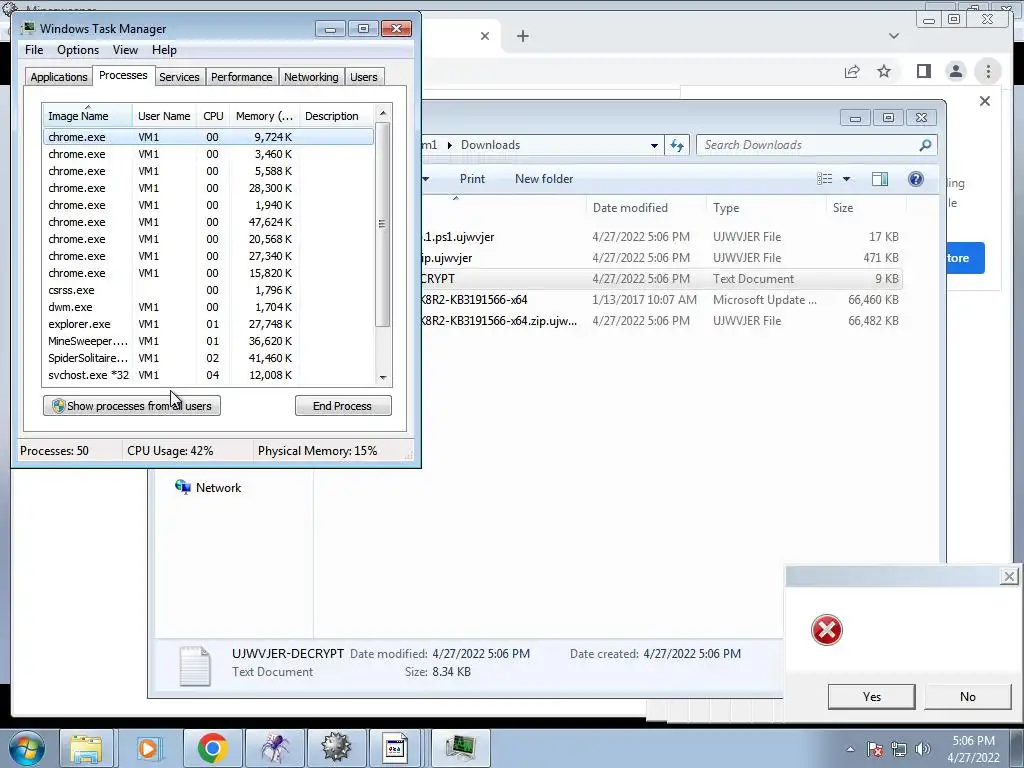Select the explorer.exe process row
1024x768 pixels.
tap(208, 324)
